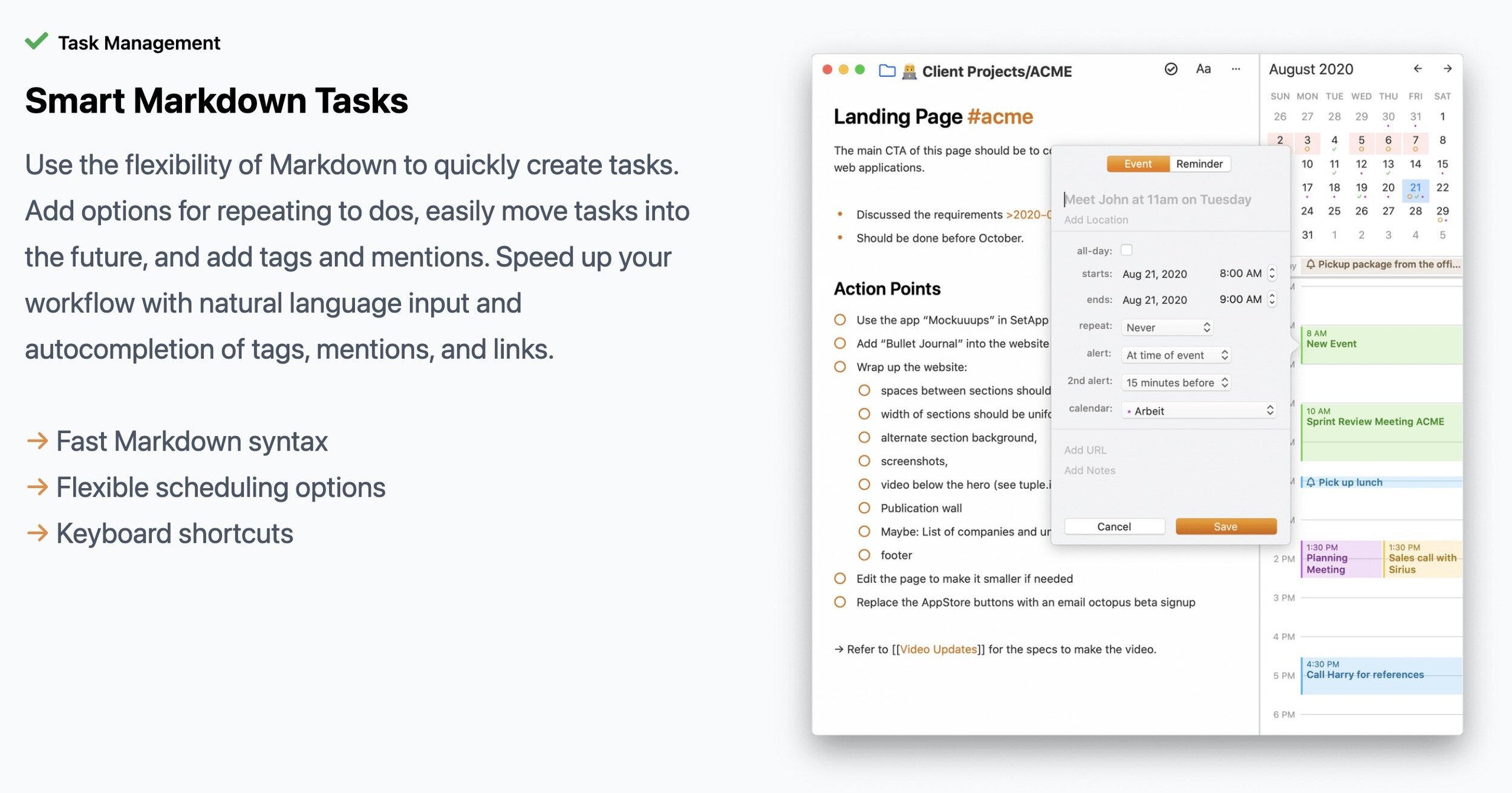Click the checkmark tasks icon in toolbar

pyautogui.click(x=1170, y=70)
